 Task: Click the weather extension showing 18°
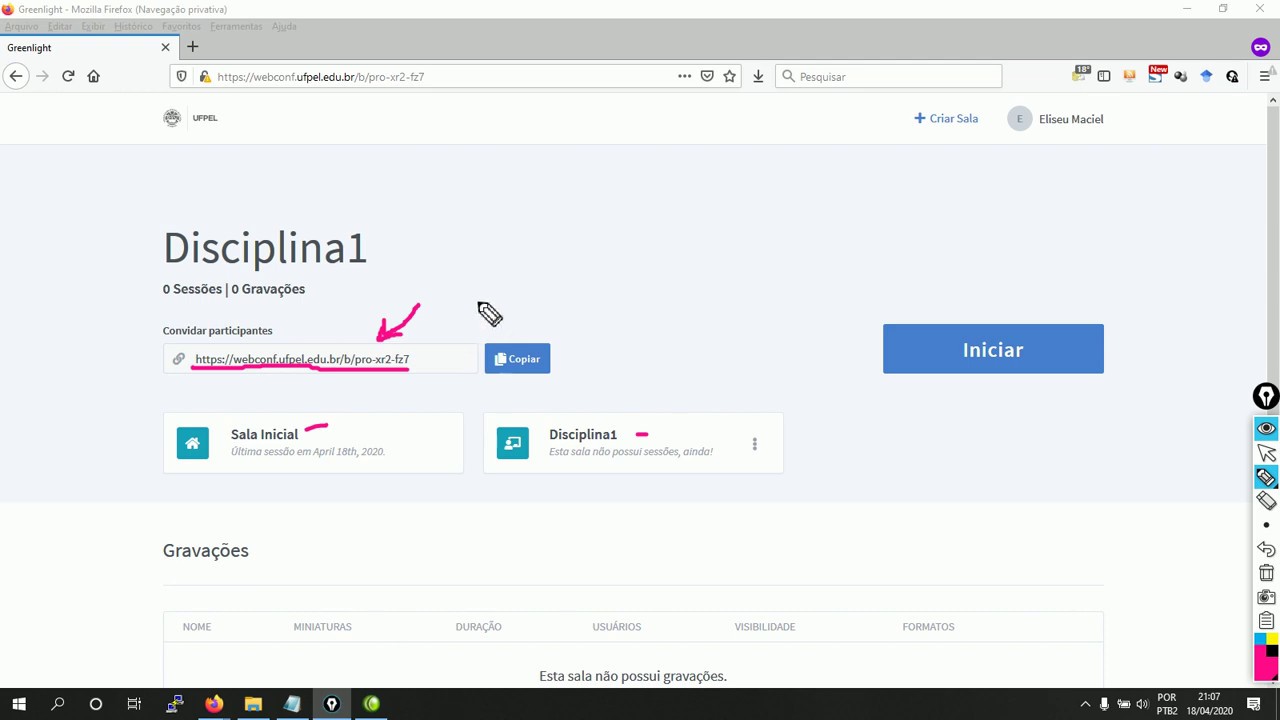[1081, 74]
